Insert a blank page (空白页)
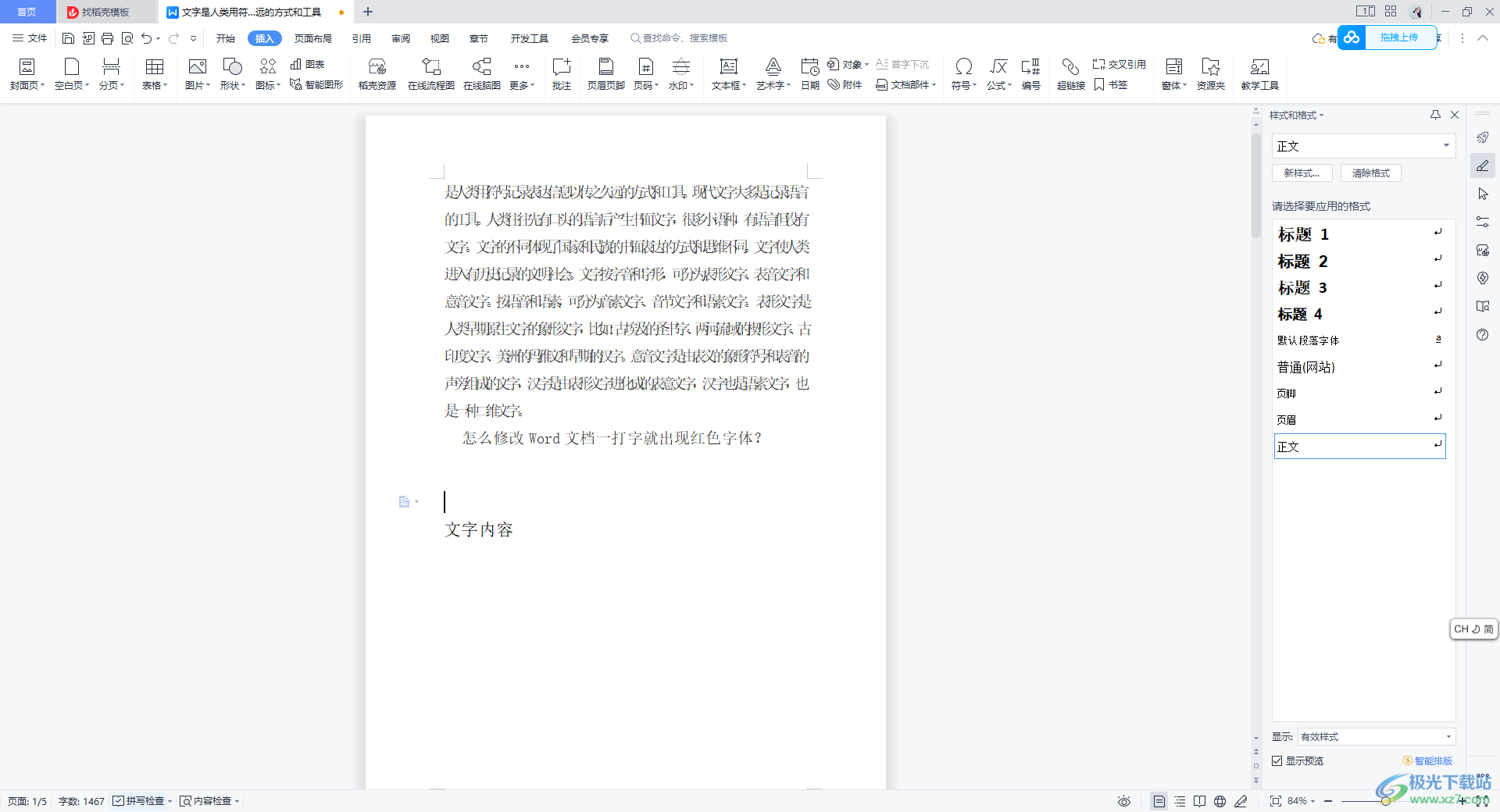 click(71, 74)
